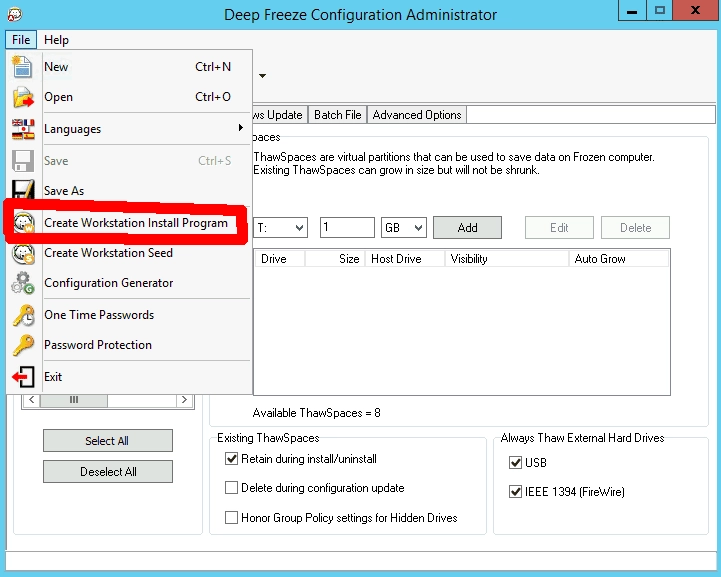Enable Delete during configuration update

[x=231, y=488]
